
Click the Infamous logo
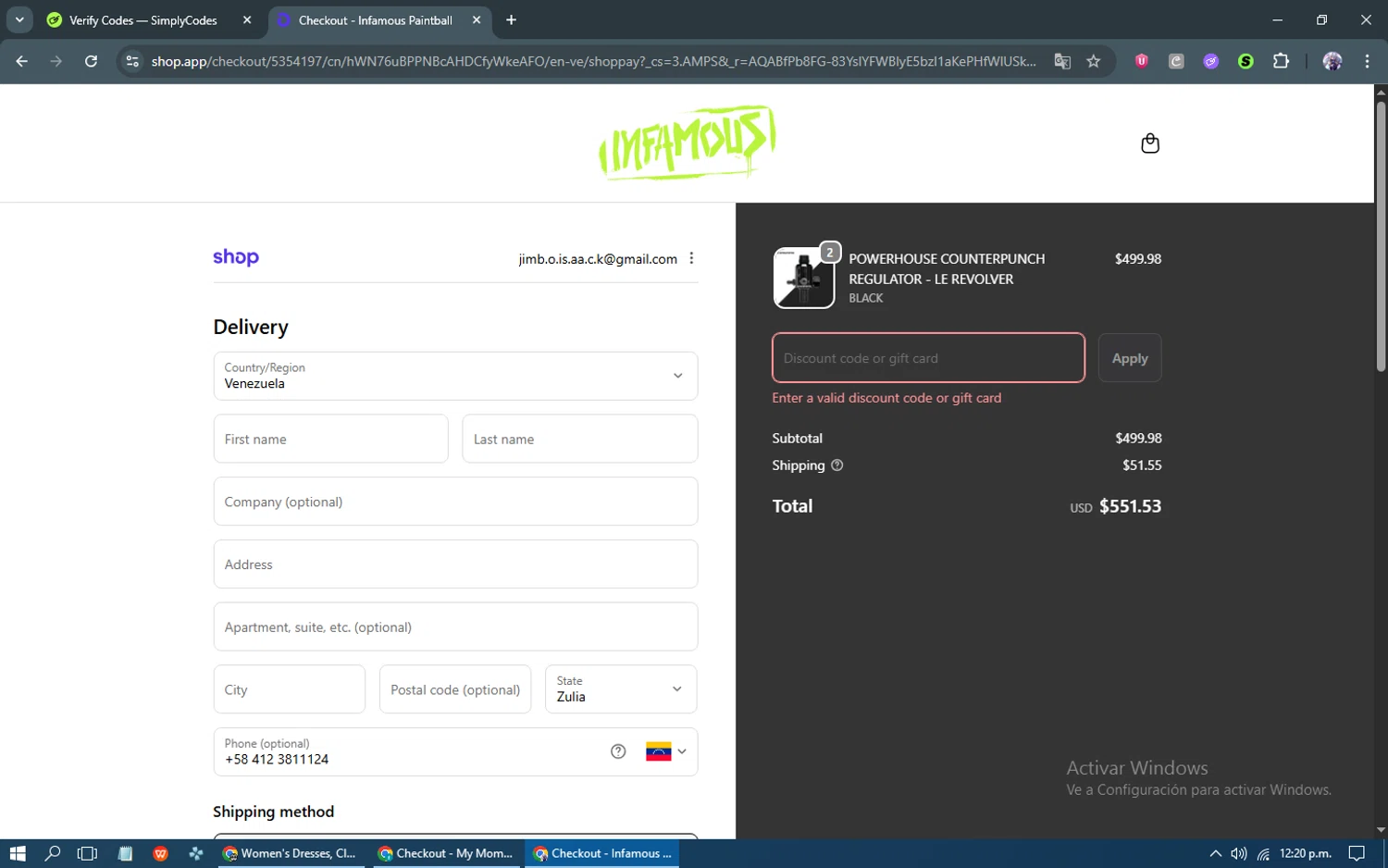tap(687, 143)
